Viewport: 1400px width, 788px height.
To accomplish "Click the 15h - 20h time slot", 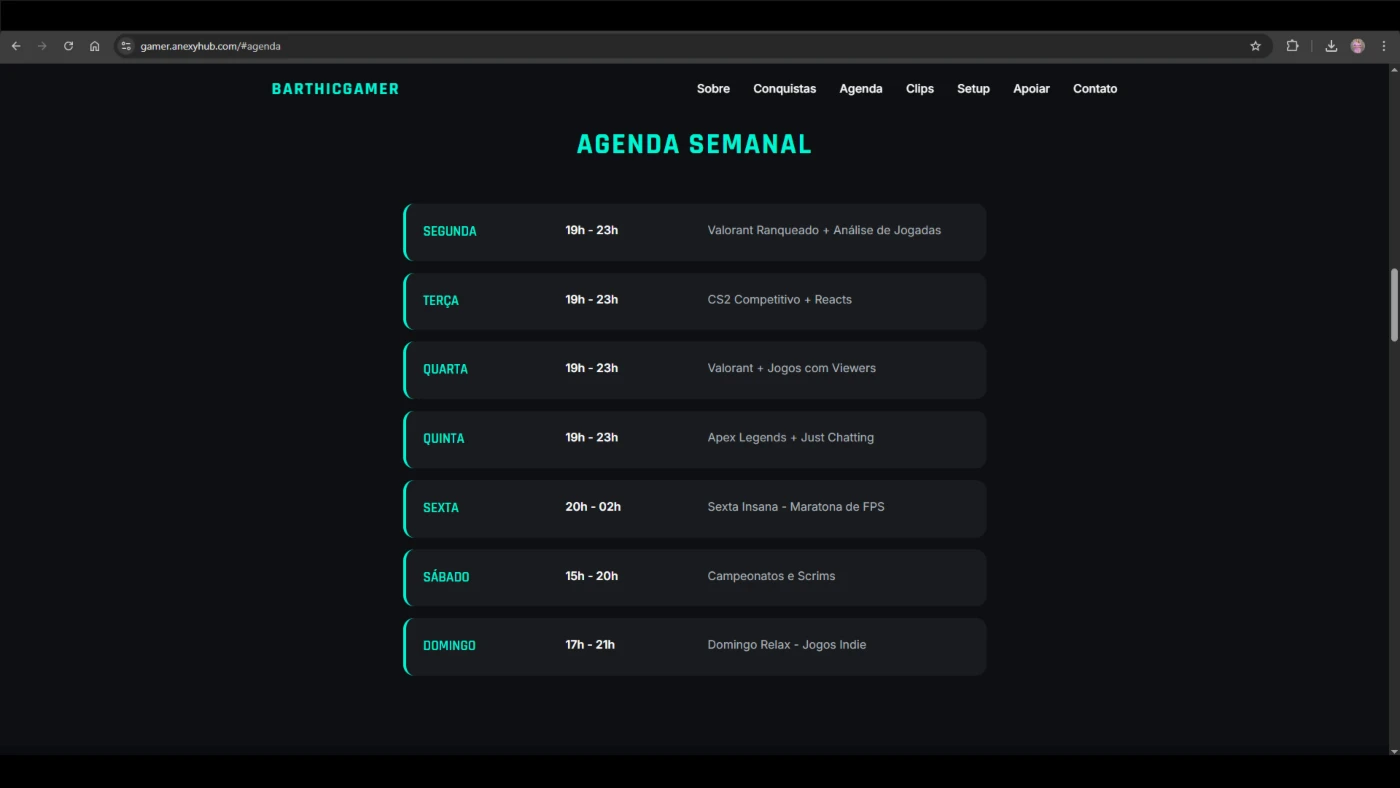I will tap(592, 575).
